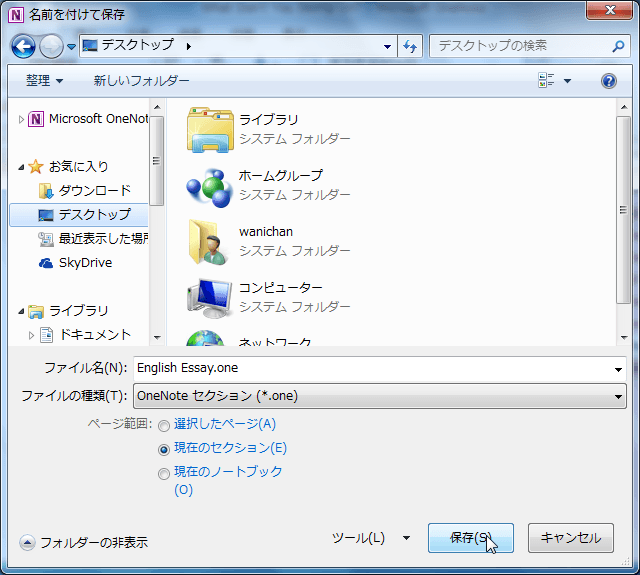Click the navigation pane scroll down arrow
Image resolution: width=640 pixels, height=575 pixels.
point(157,337)
